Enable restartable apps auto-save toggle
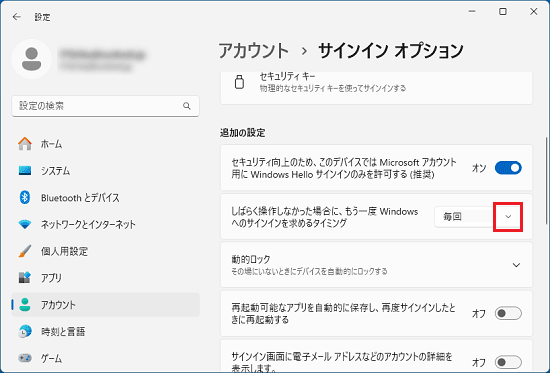Screen dimensions: 550x373 (508, 313)
